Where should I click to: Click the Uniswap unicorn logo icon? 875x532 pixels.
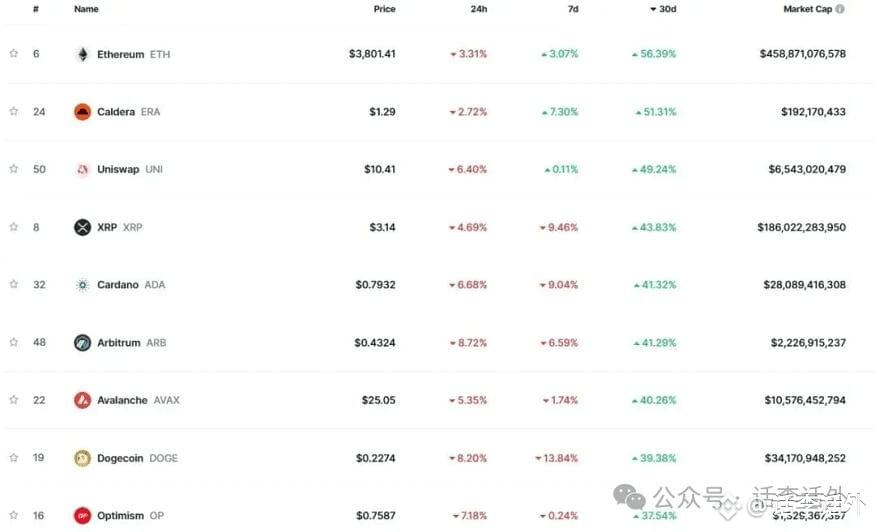coord(83,169)
